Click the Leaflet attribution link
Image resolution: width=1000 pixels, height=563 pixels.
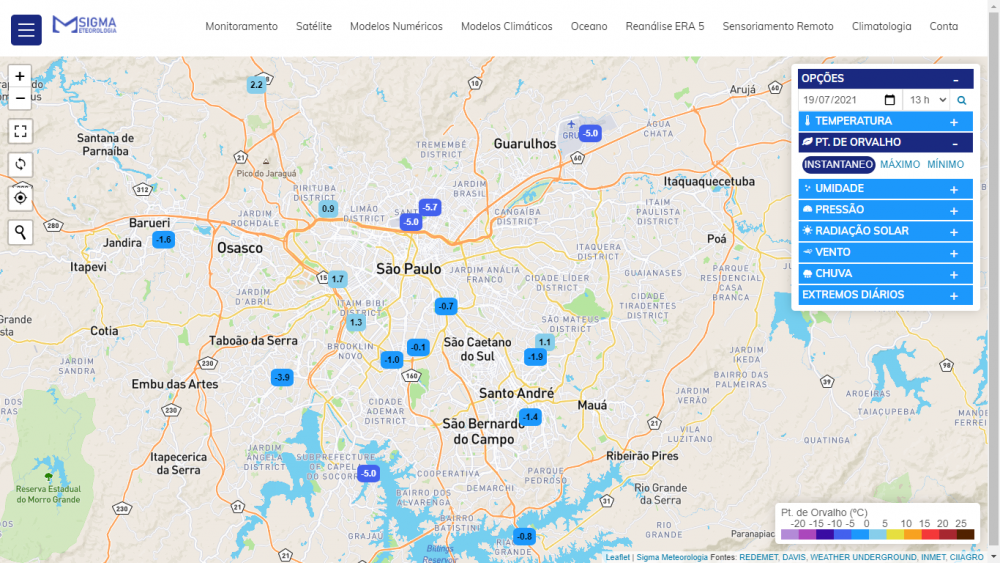coord(617,557)
